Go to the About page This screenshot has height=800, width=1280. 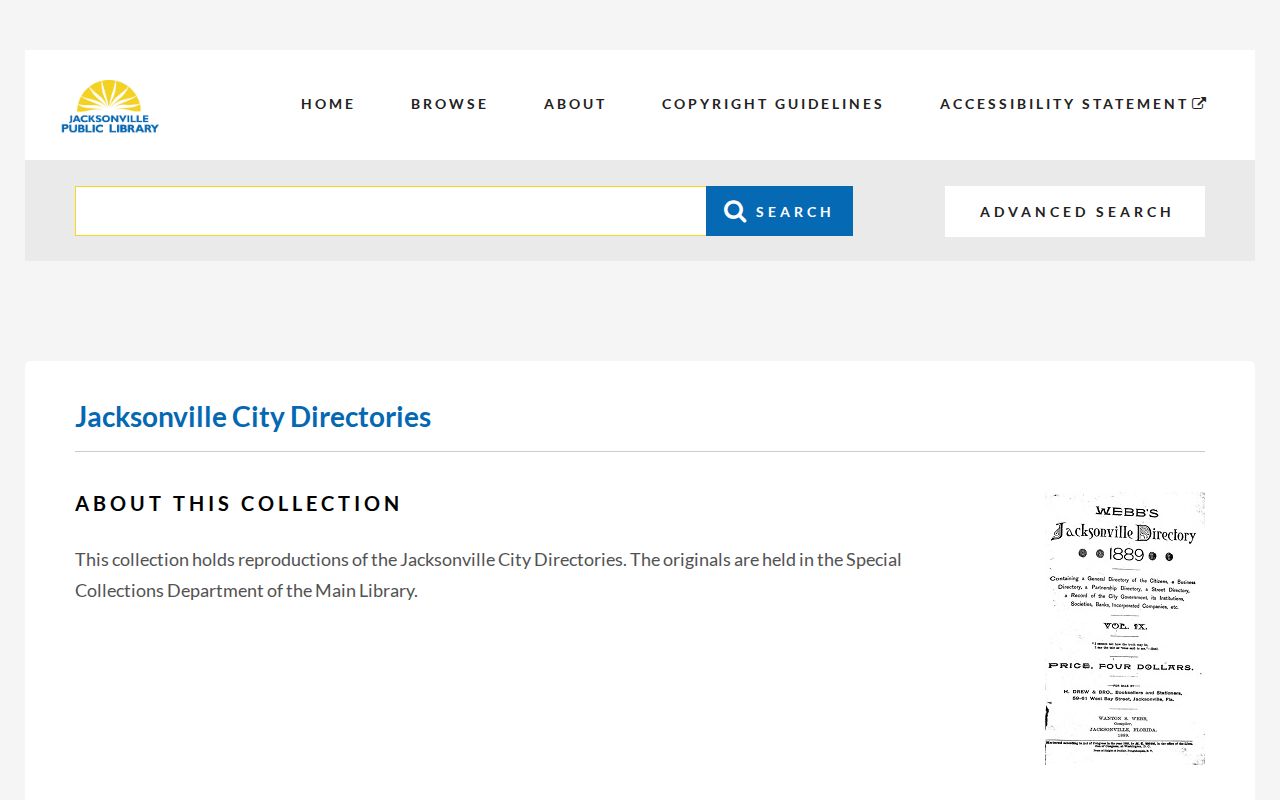tap(575, 104)
